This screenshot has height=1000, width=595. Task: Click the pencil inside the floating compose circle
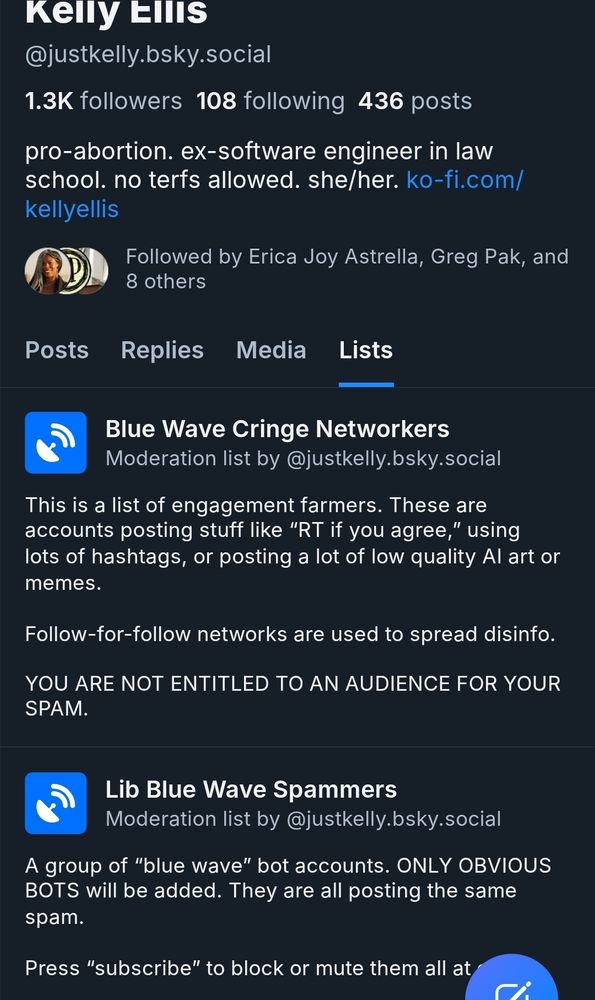[512, 990]
